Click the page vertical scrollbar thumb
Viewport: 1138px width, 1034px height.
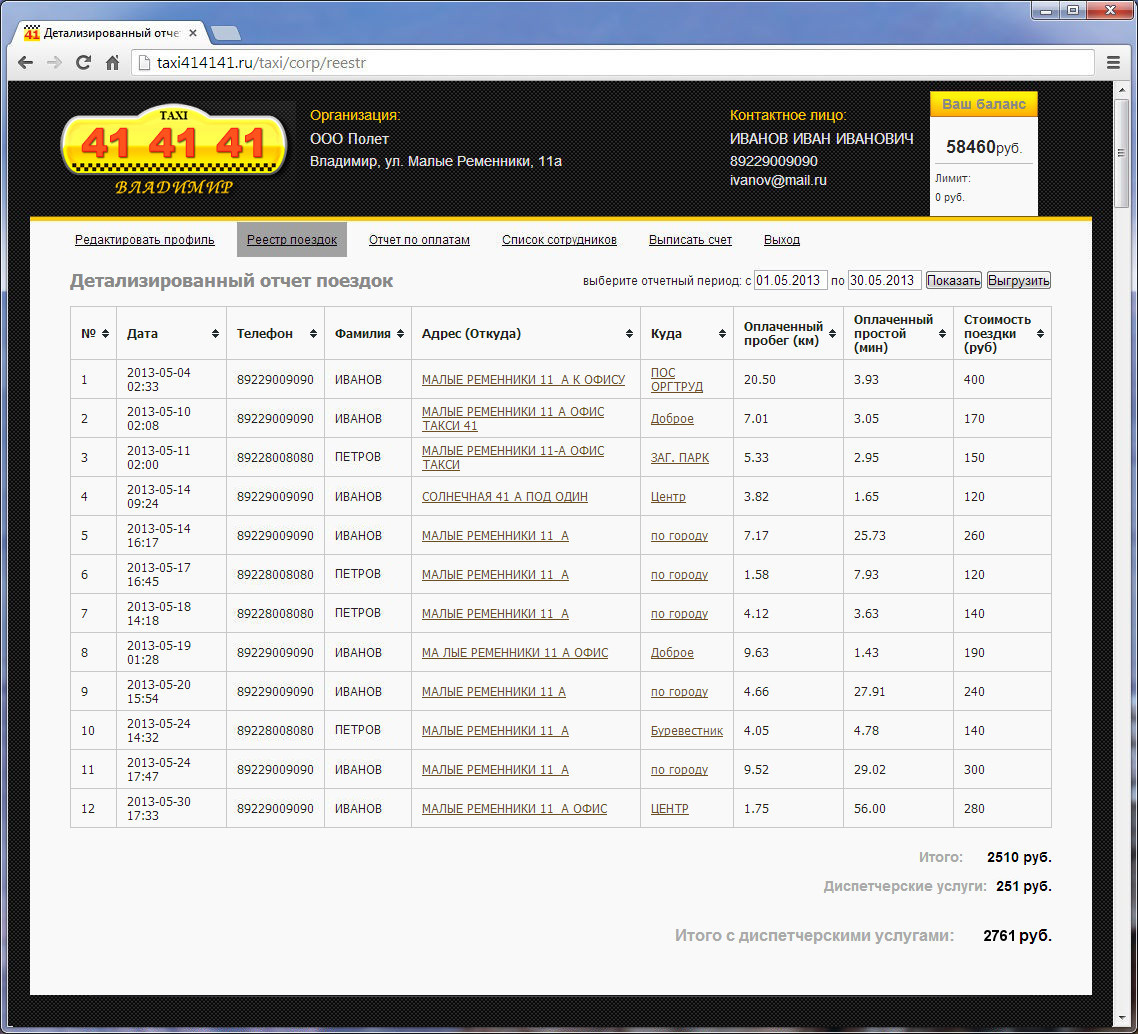tap(1122, 150)
